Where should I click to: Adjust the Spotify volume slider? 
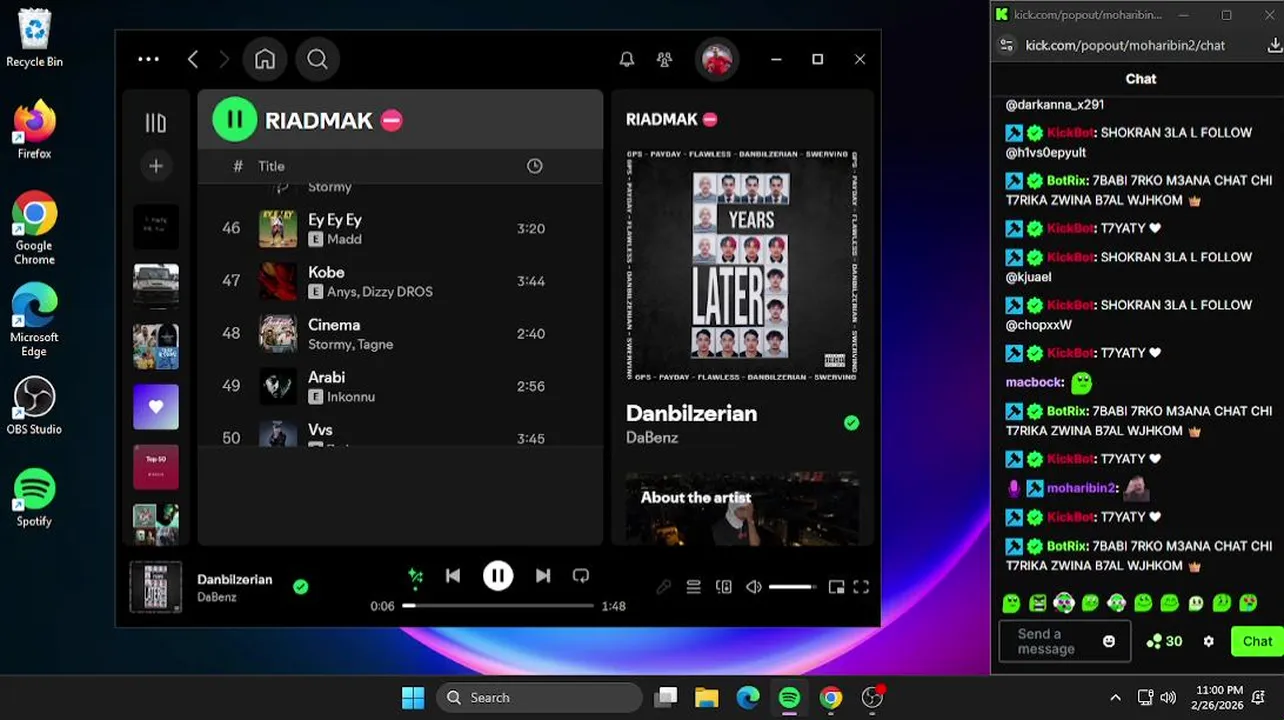coord(792,587)
